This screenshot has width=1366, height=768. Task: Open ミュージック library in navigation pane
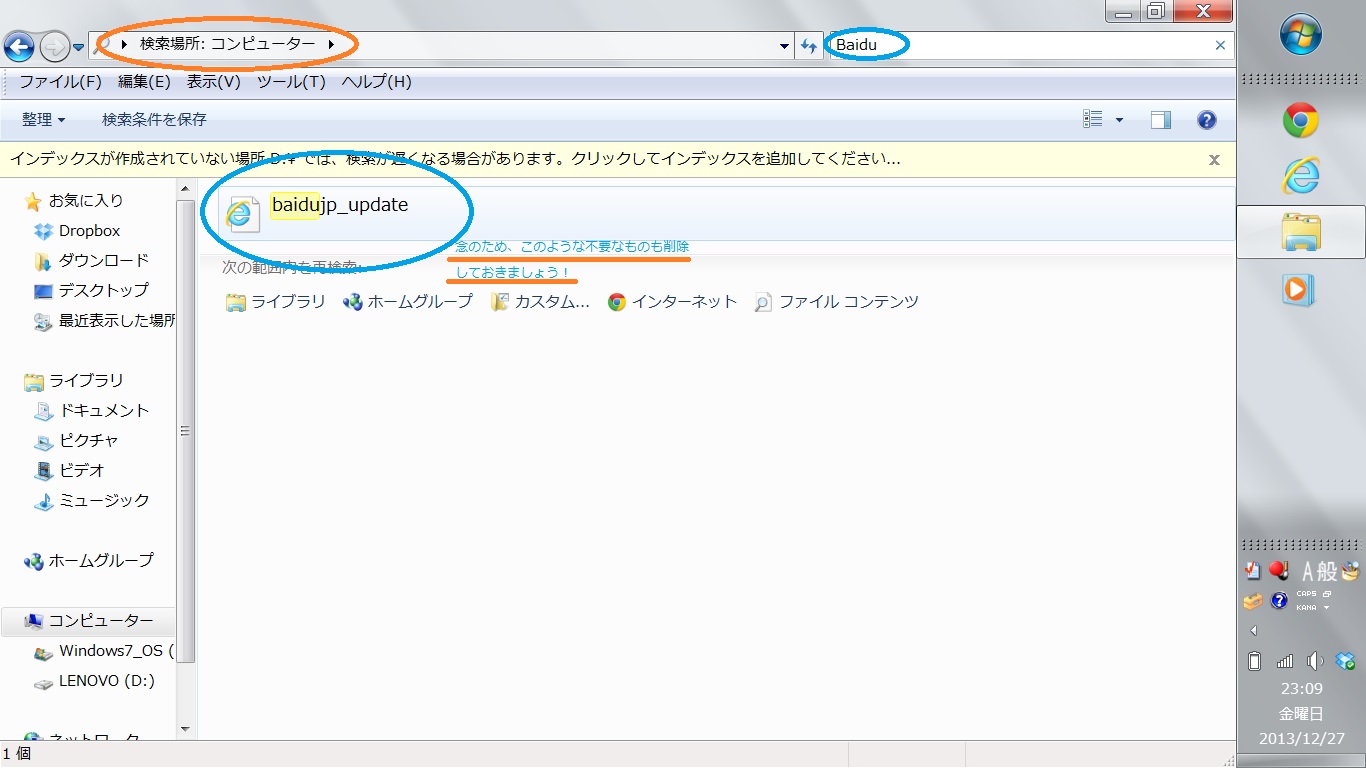(x=104, y=500)
